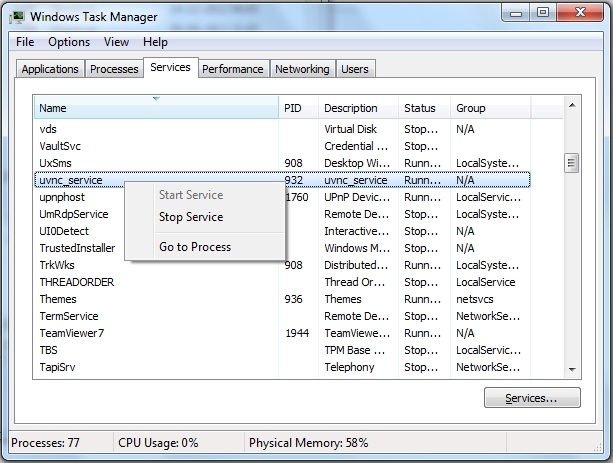Switch to the Applications tab
The image size is (613, 463).
(x=50, y=69)
